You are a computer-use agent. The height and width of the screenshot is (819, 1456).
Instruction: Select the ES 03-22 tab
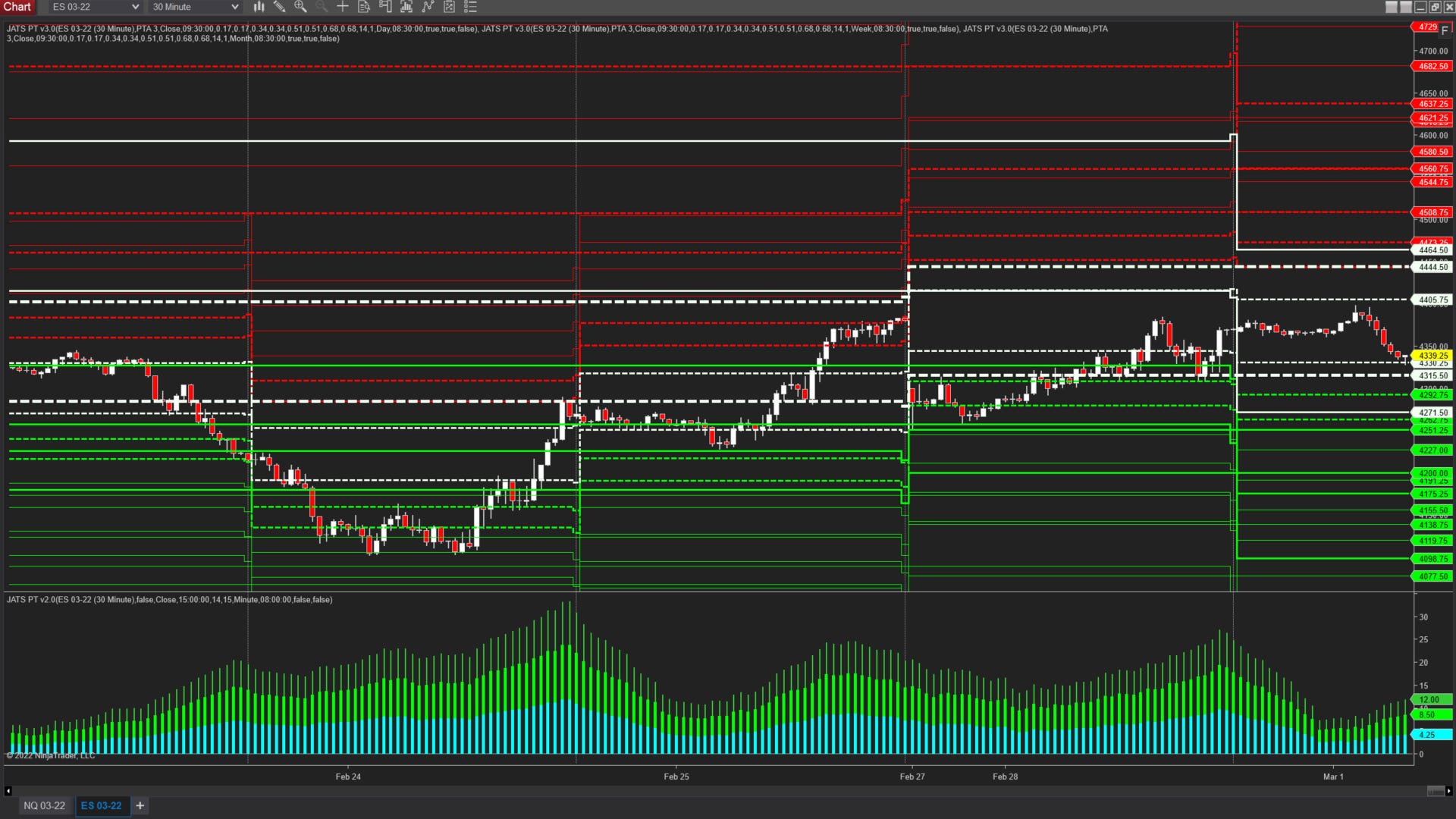102,805
